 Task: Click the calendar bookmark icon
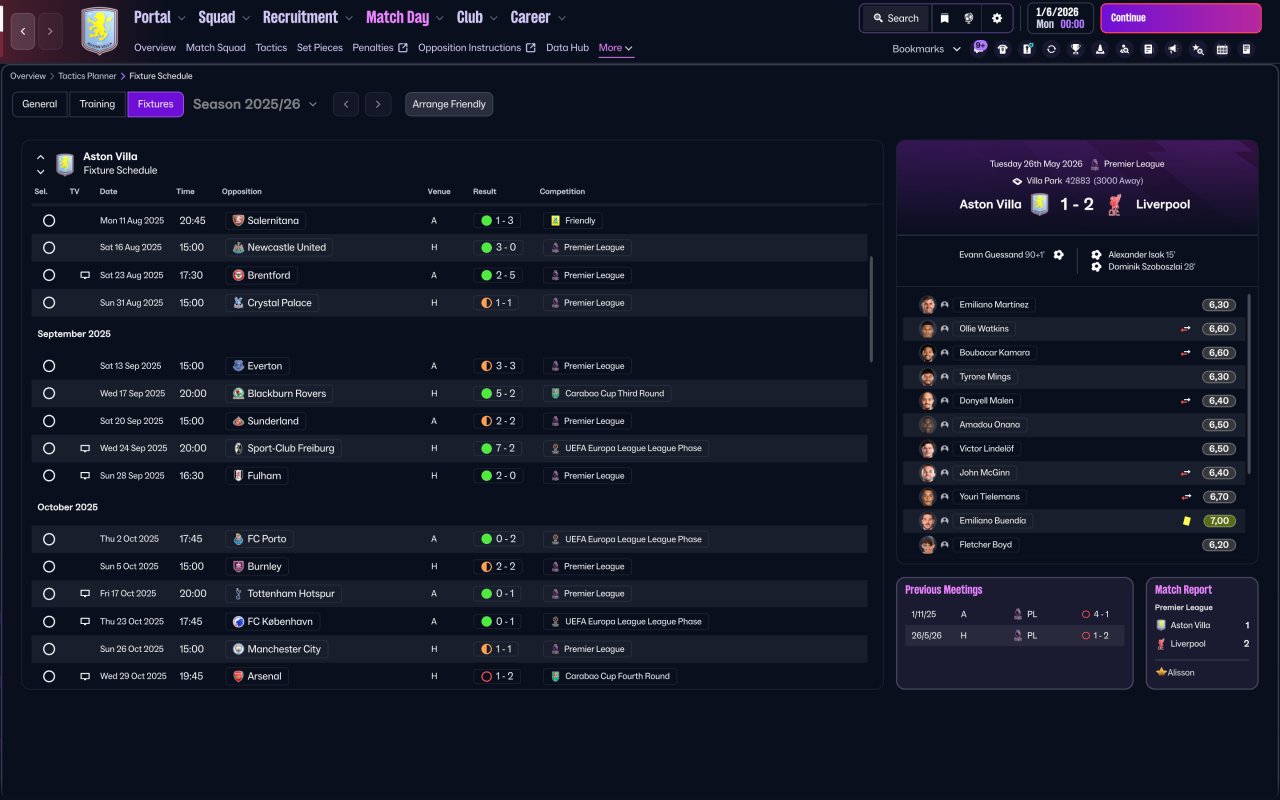click(x=1222, y=48)
